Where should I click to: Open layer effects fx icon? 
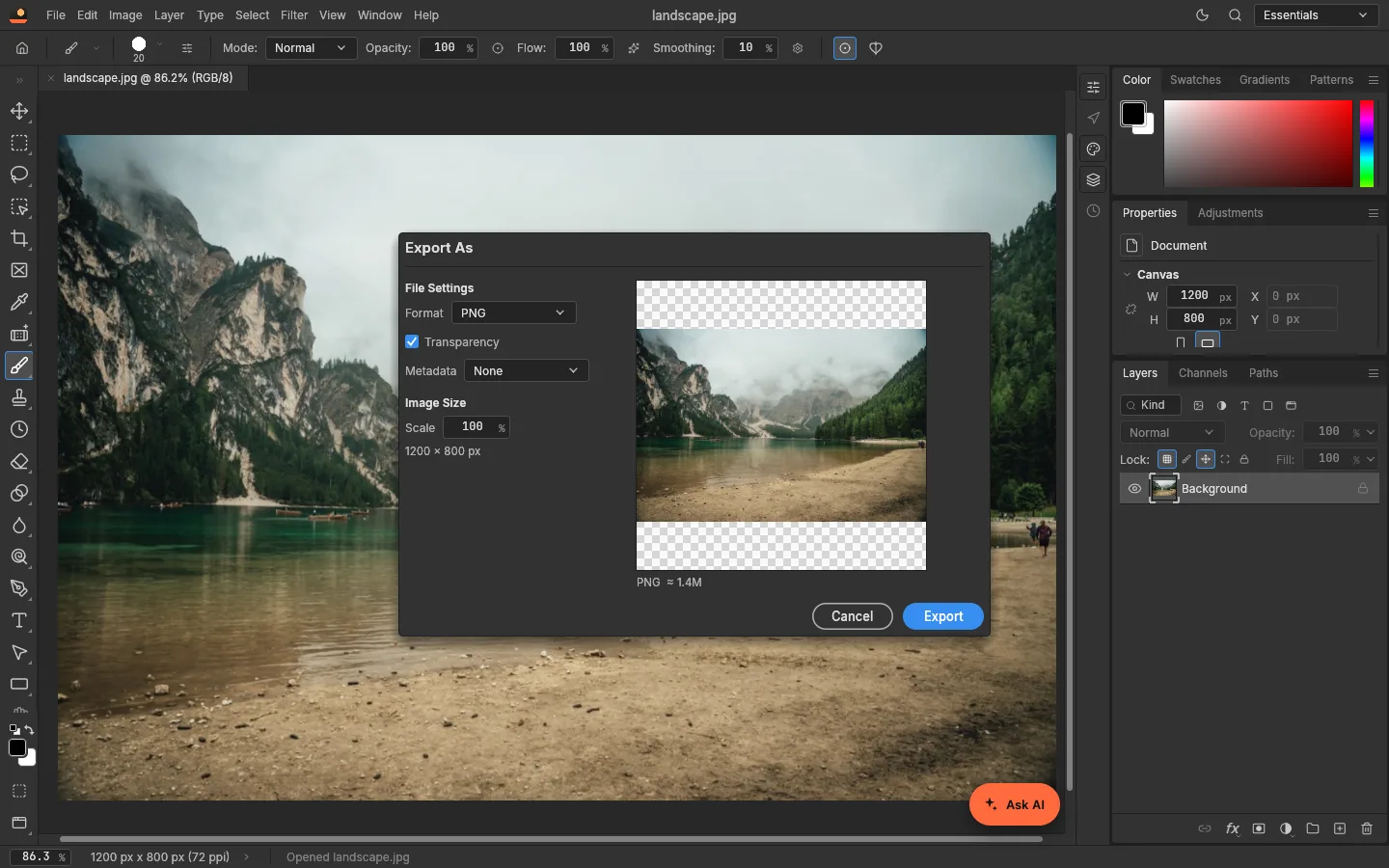coord(1232,828)
